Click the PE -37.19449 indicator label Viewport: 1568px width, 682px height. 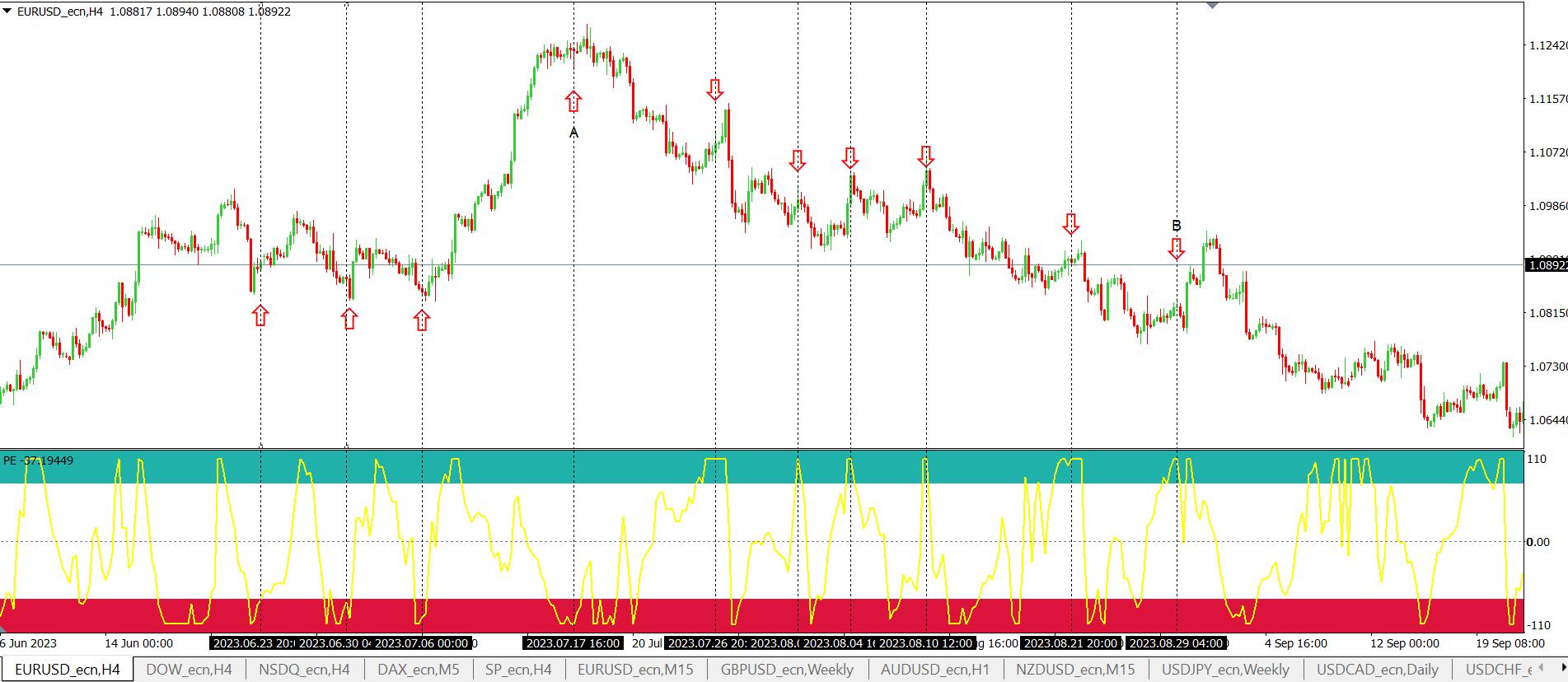click(x=38, y=460)
